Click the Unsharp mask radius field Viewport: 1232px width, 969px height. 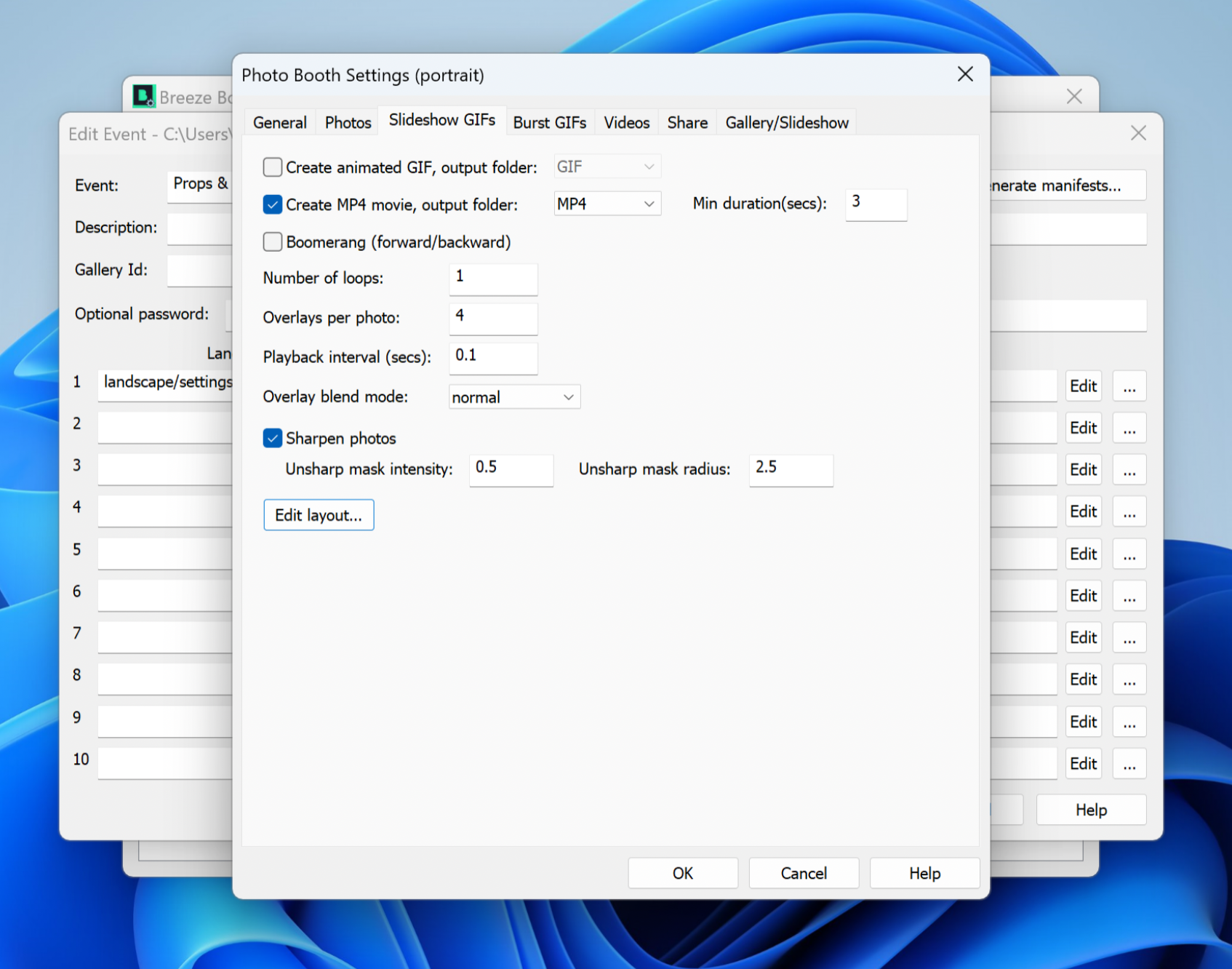coord(791,469)
